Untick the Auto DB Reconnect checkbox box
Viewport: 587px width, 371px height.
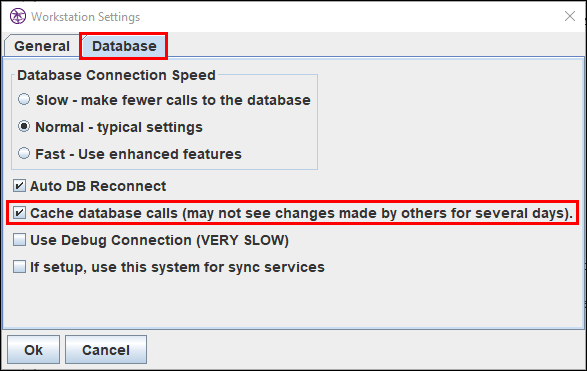19,186
